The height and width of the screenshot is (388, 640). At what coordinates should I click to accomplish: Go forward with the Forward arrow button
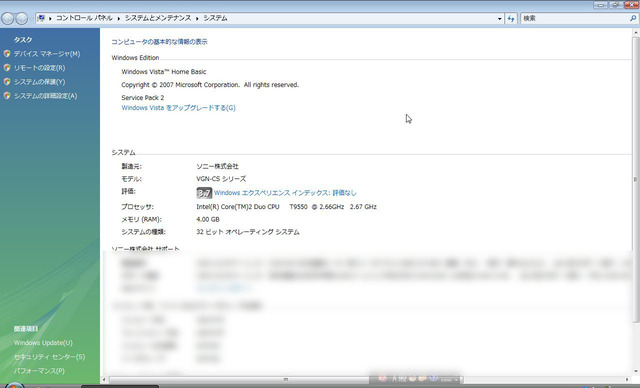[21, 18]
